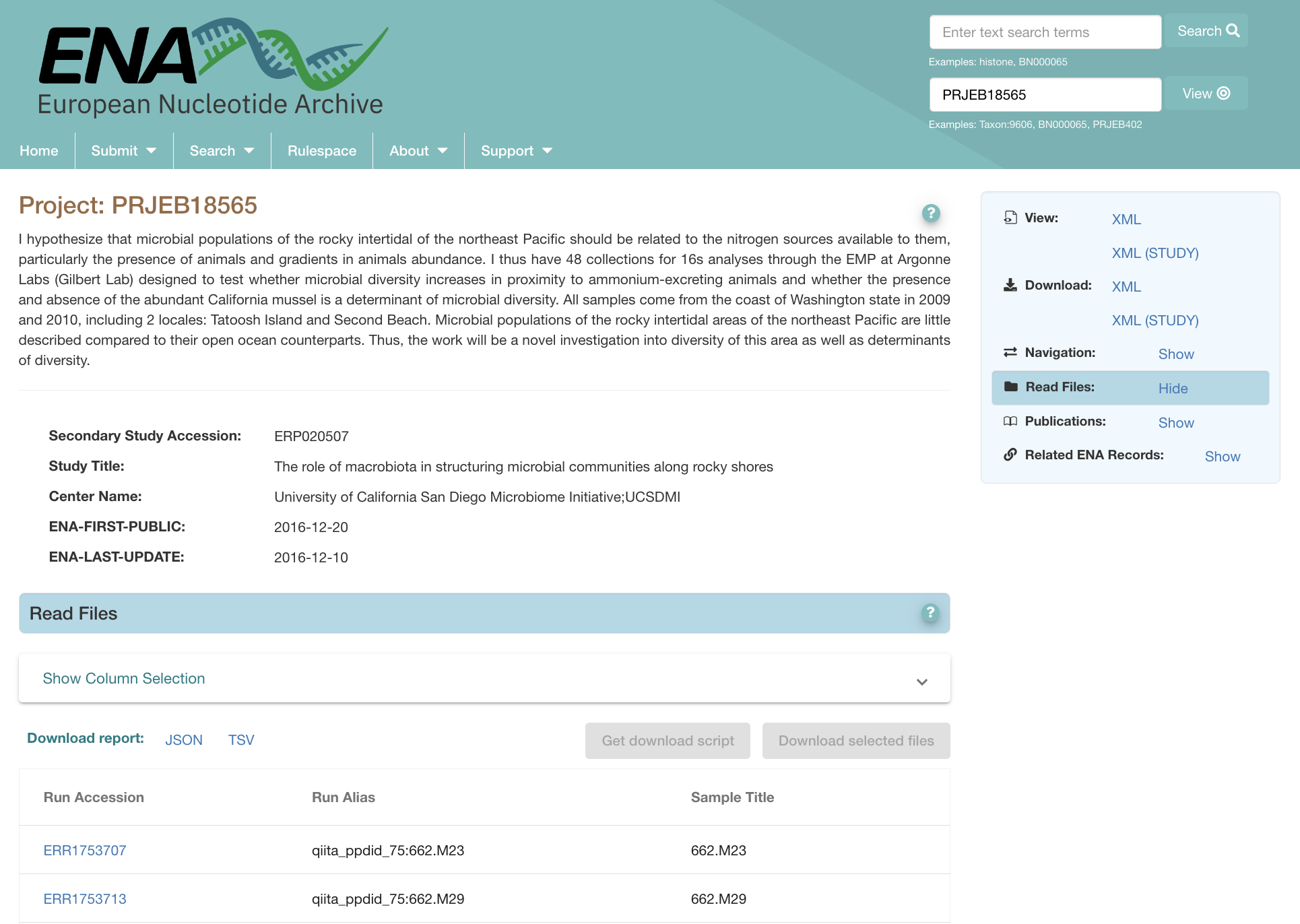Open run accession ERR1753707 link
1300x924 pixels.
85,851
